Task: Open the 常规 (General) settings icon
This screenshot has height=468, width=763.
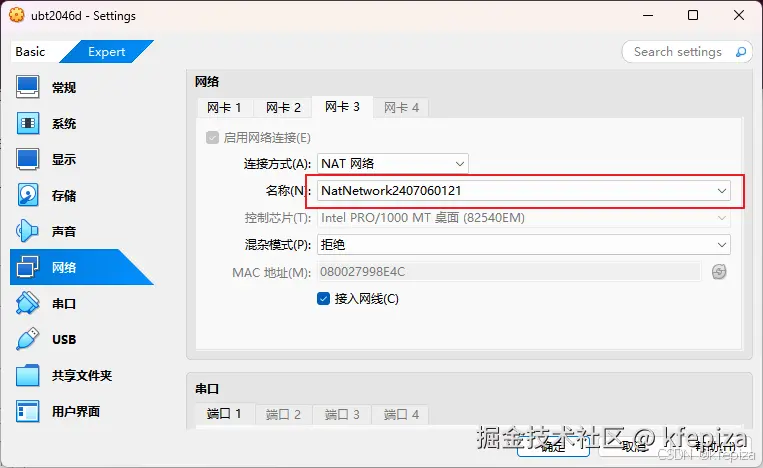Action: 27,87
